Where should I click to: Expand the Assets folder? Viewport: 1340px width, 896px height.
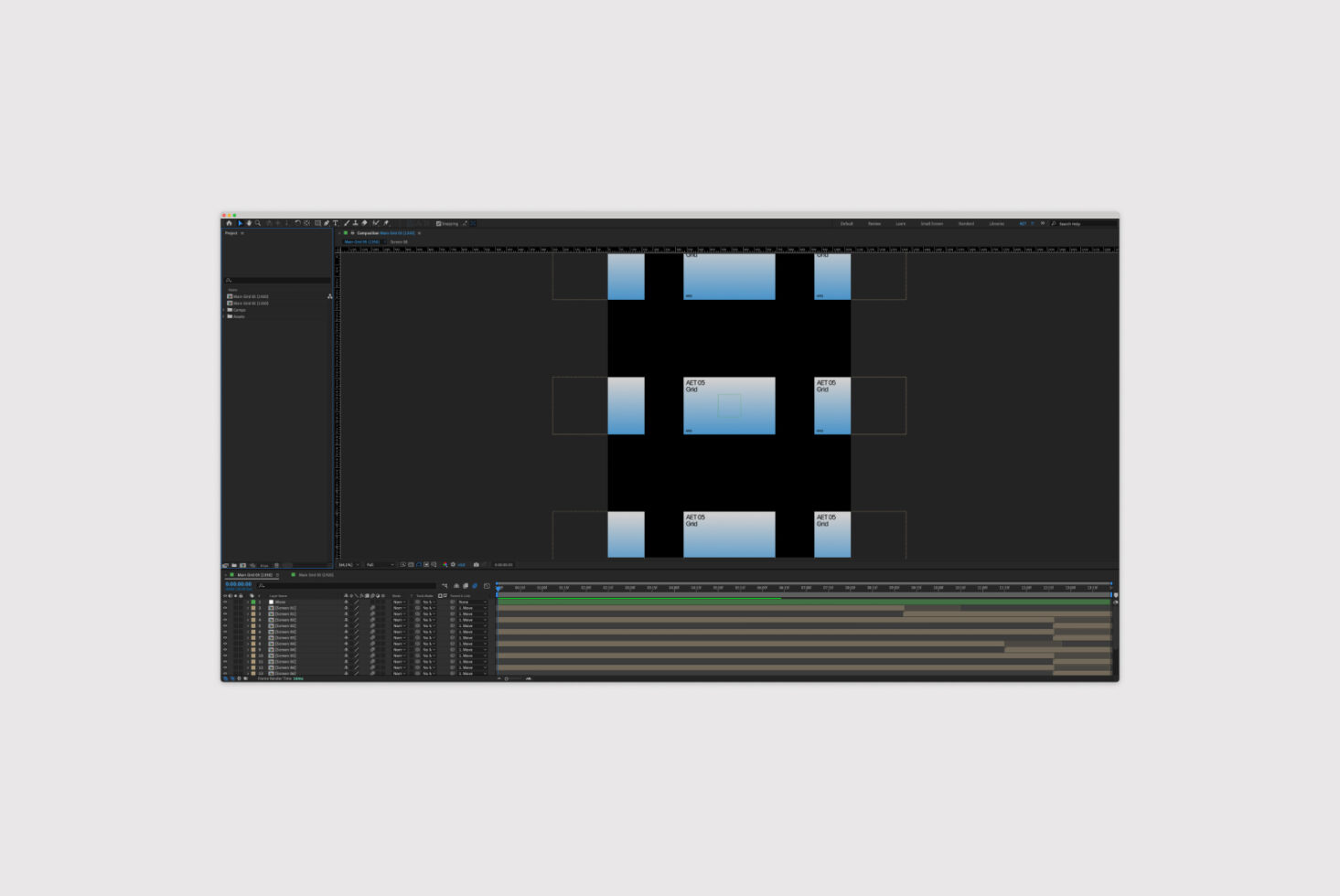[x=224, y=316]
